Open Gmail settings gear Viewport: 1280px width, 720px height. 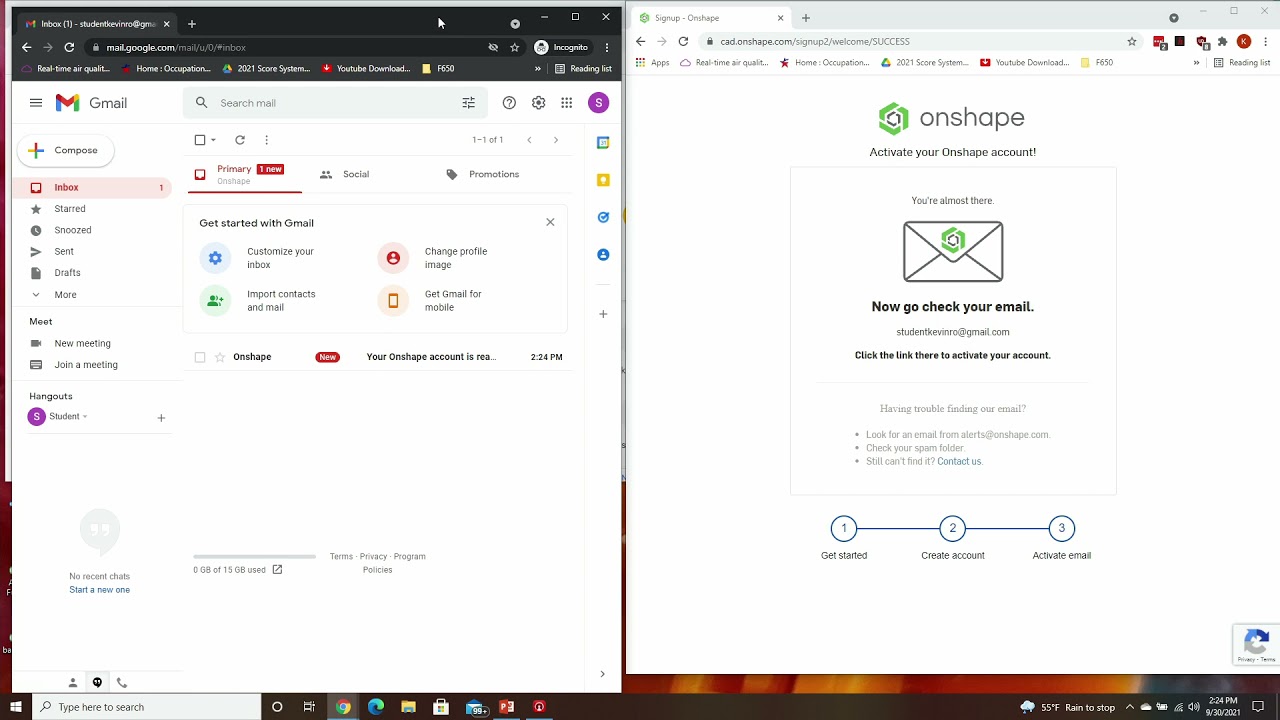click(x=538, y=103)
